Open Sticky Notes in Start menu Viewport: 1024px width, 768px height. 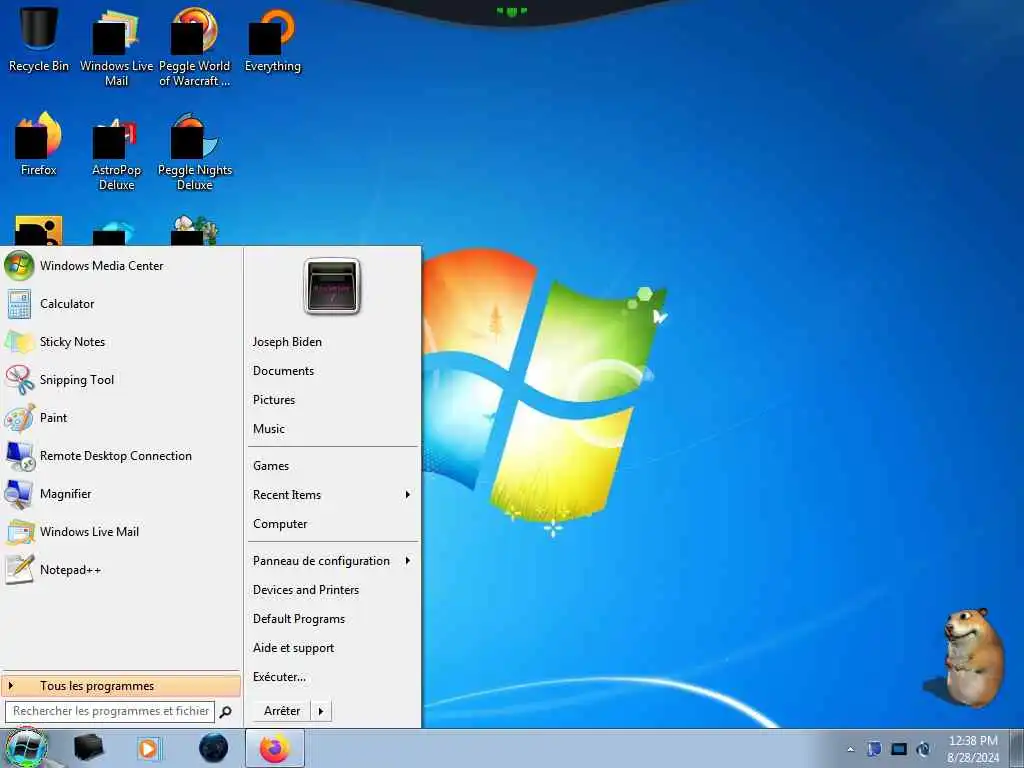121,342
